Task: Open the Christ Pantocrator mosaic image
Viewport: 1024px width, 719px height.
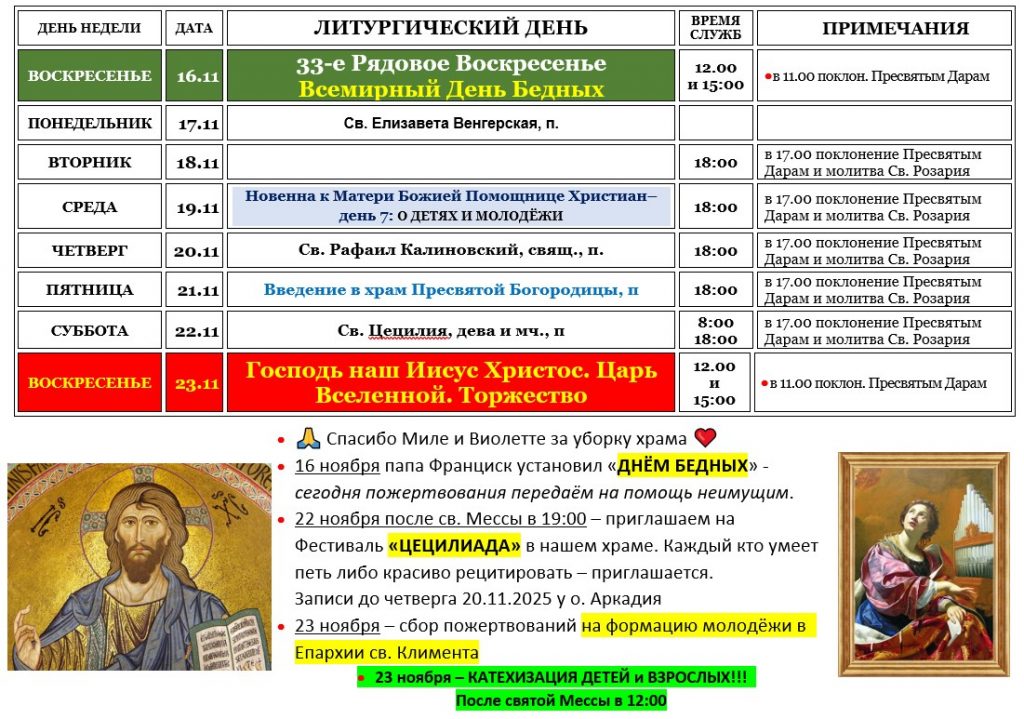Action: (x=139, y=566)
